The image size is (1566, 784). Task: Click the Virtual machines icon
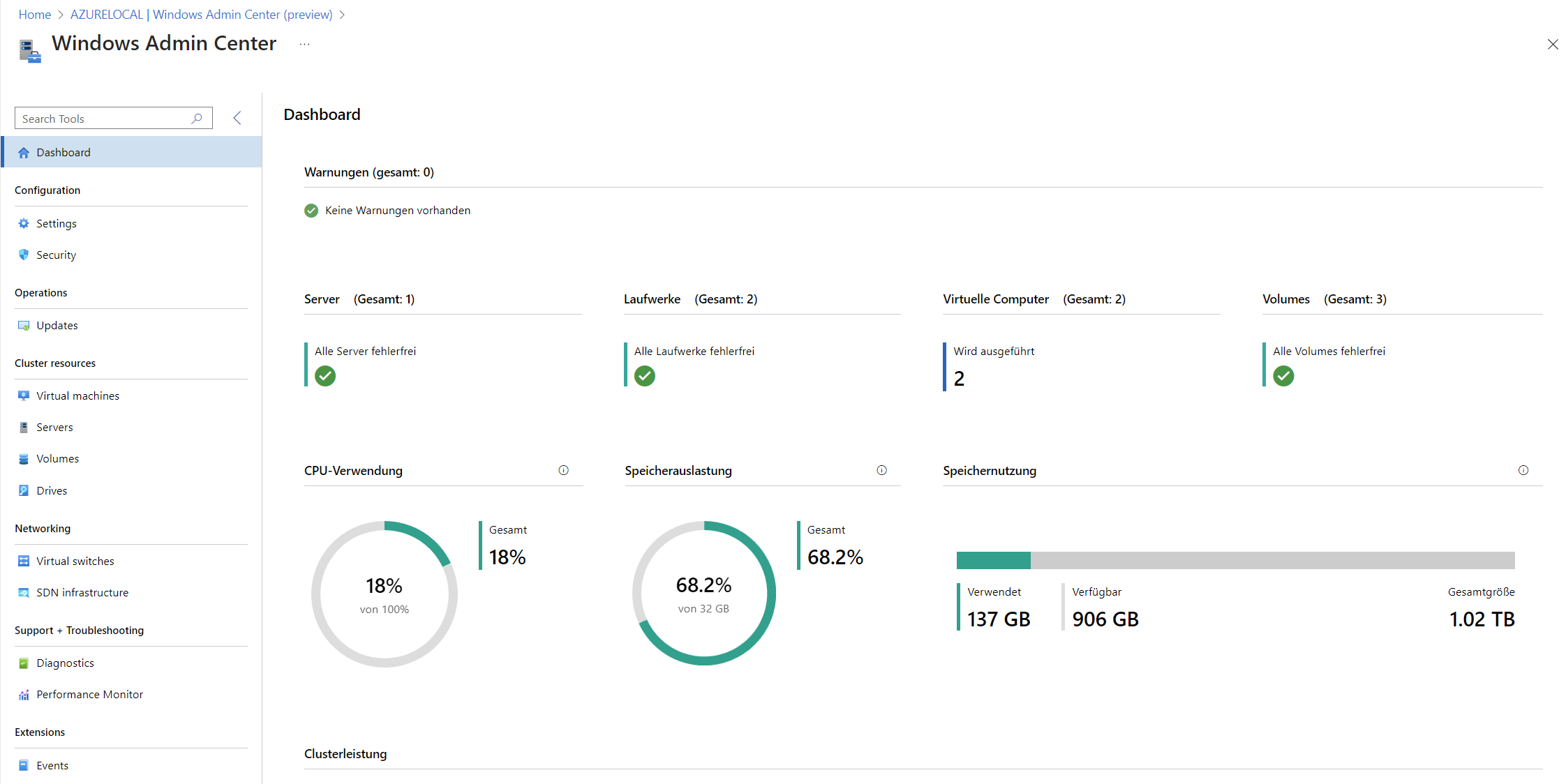point(24,396)
